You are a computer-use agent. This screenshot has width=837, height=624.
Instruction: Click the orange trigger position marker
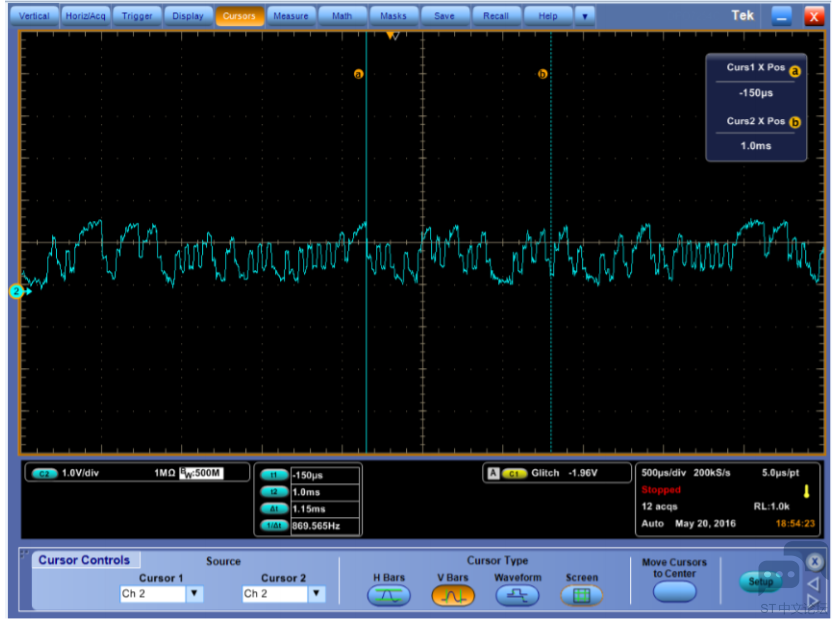click(x=392, y=35)
